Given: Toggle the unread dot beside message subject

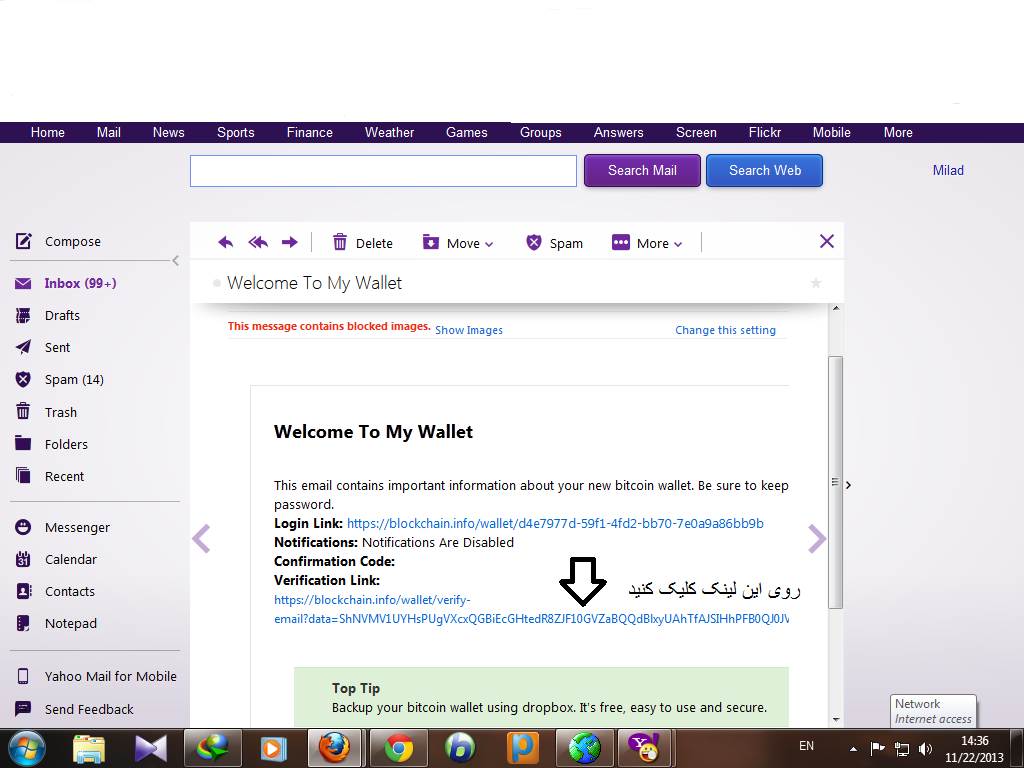Looking at the screenshot, I should [217, 283].
